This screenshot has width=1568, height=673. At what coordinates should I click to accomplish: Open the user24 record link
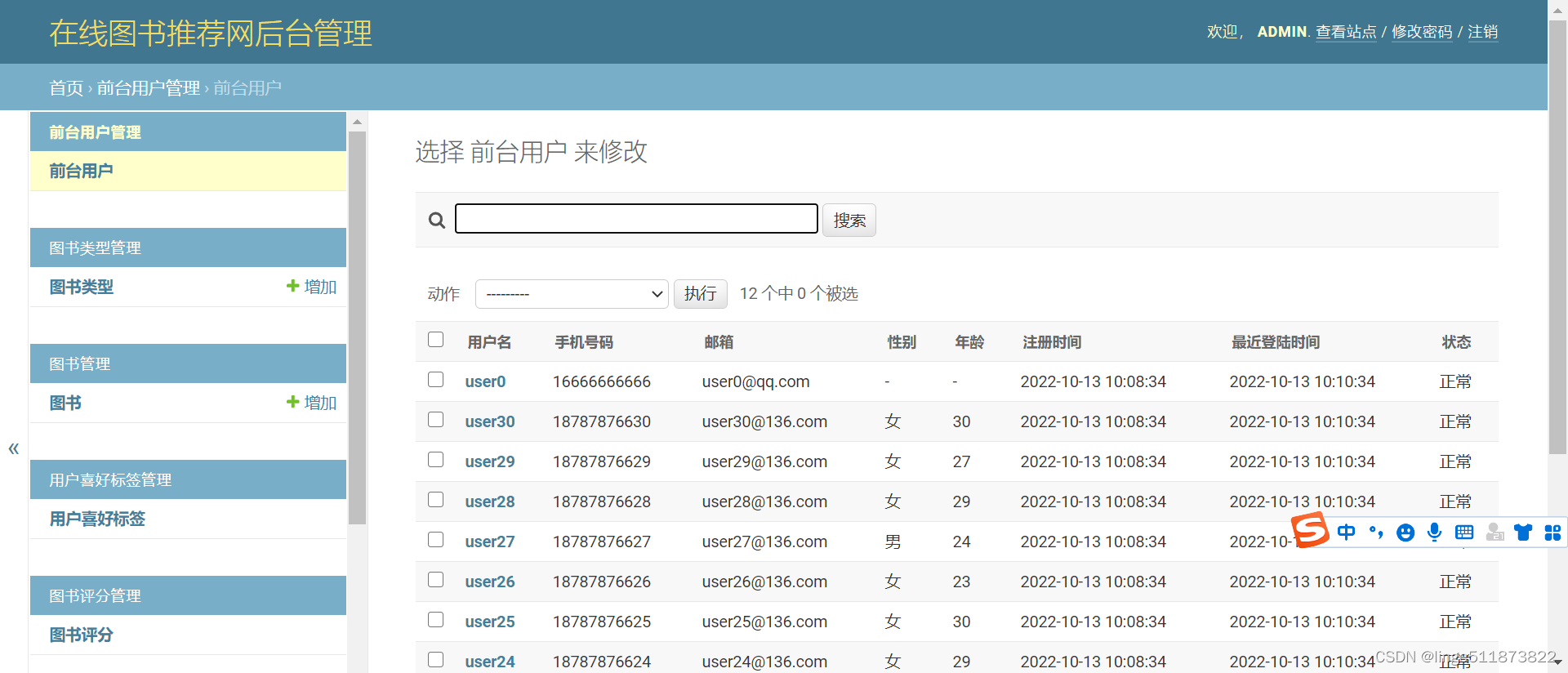(490, 662)
